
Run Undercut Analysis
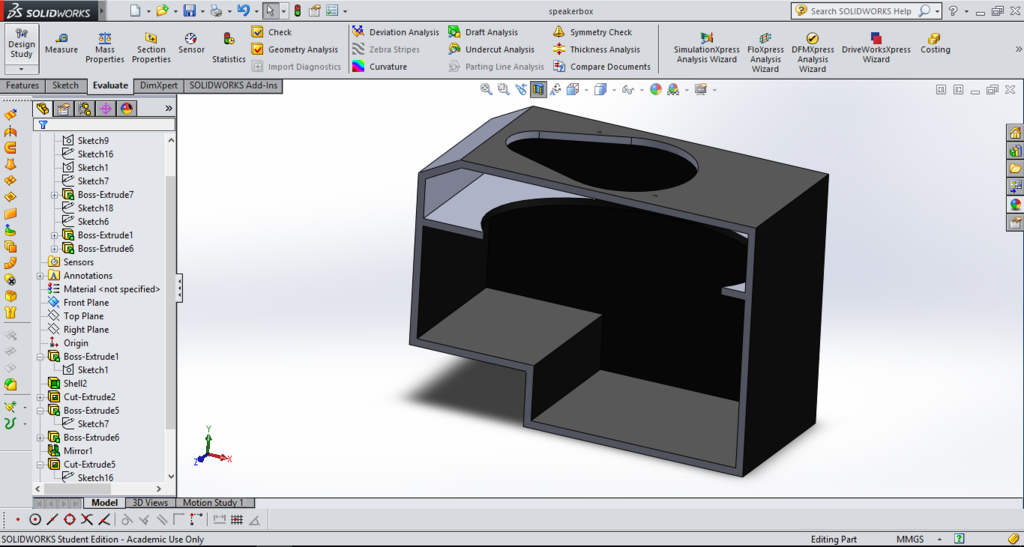[491, 49]
